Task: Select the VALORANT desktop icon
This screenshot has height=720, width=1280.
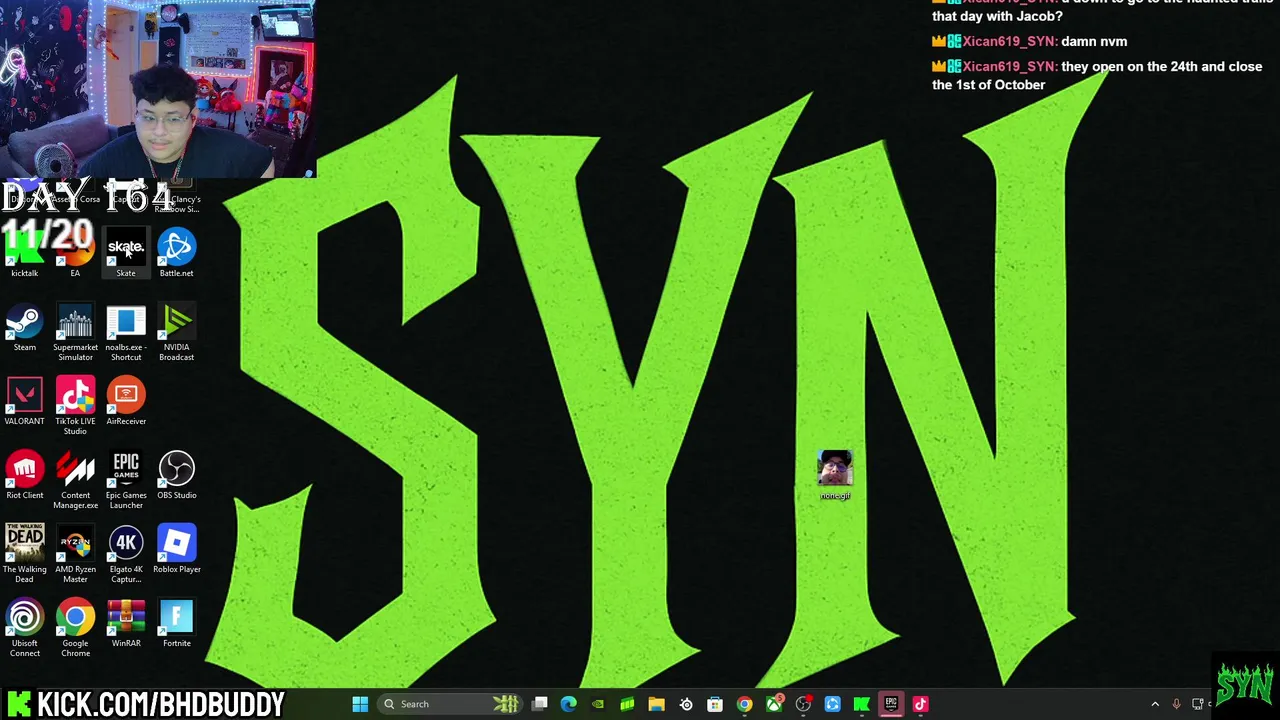Action: click(24, 402)
